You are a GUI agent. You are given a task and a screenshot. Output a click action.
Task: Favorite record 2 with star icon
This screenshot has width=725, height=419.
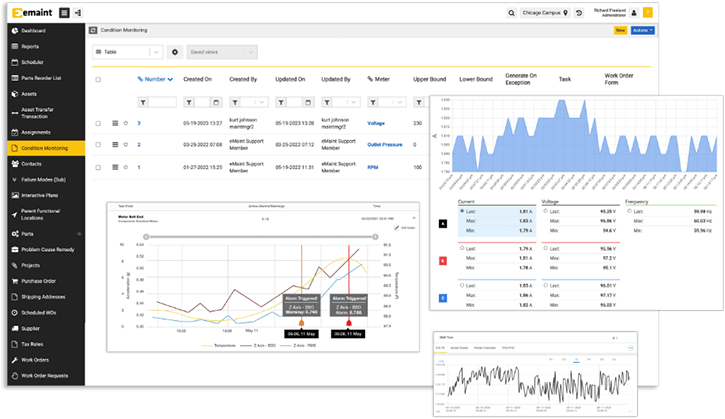126,144
